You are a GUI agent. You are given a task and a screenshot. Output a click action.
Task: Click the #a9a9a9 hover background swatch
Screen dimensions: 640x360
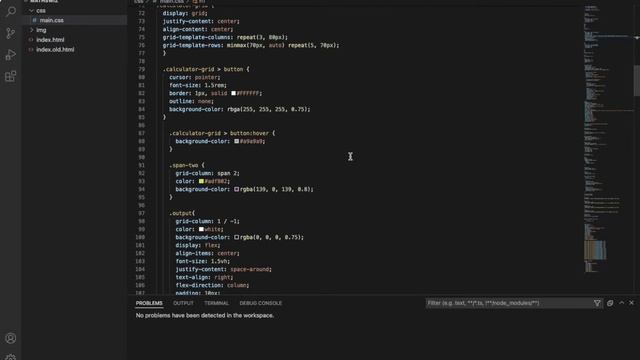(236, 141)
